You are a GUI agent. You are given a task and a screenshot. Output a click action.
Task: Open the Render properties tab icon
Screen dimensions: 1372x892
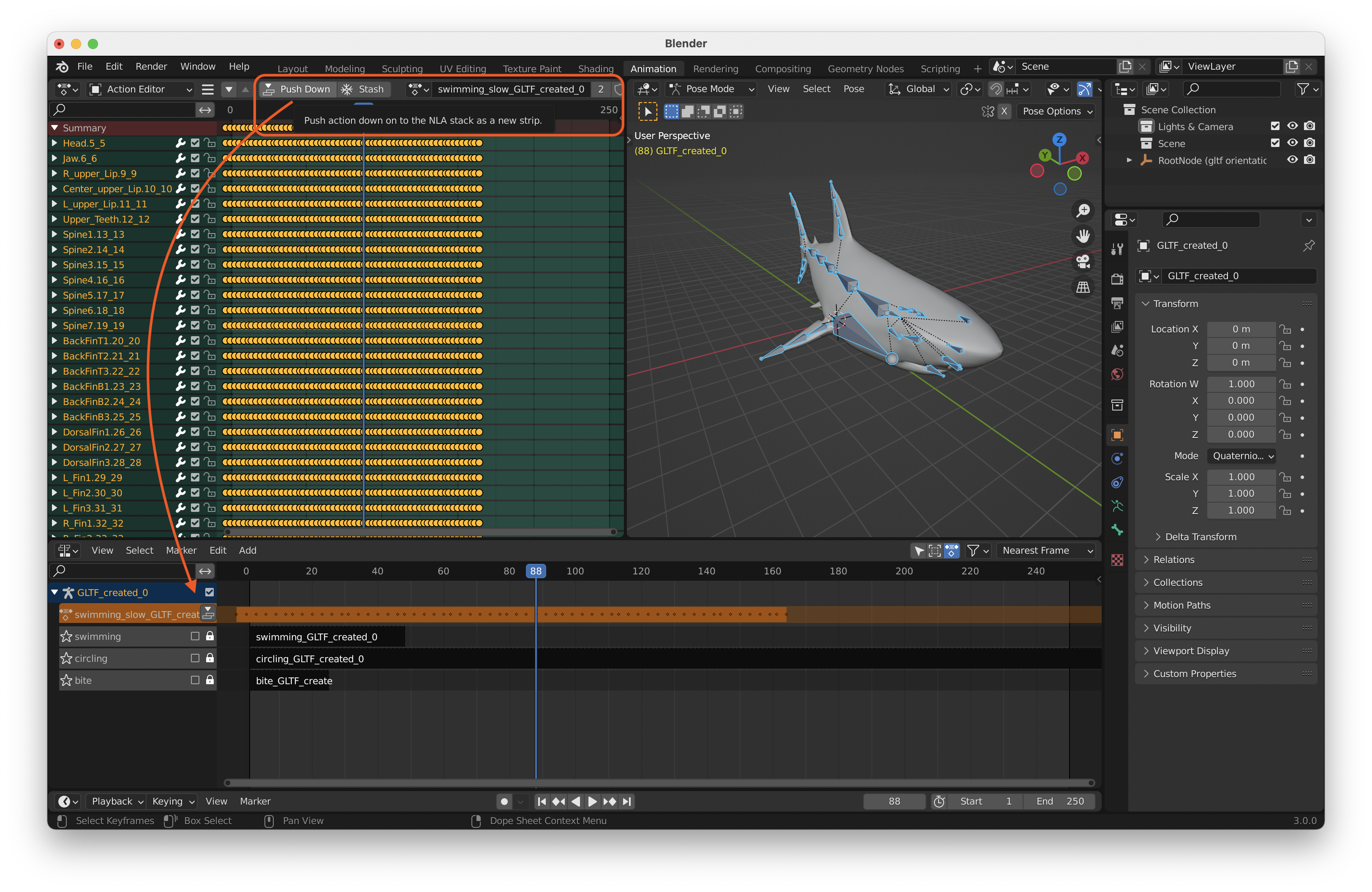[x=1117, y=280]
